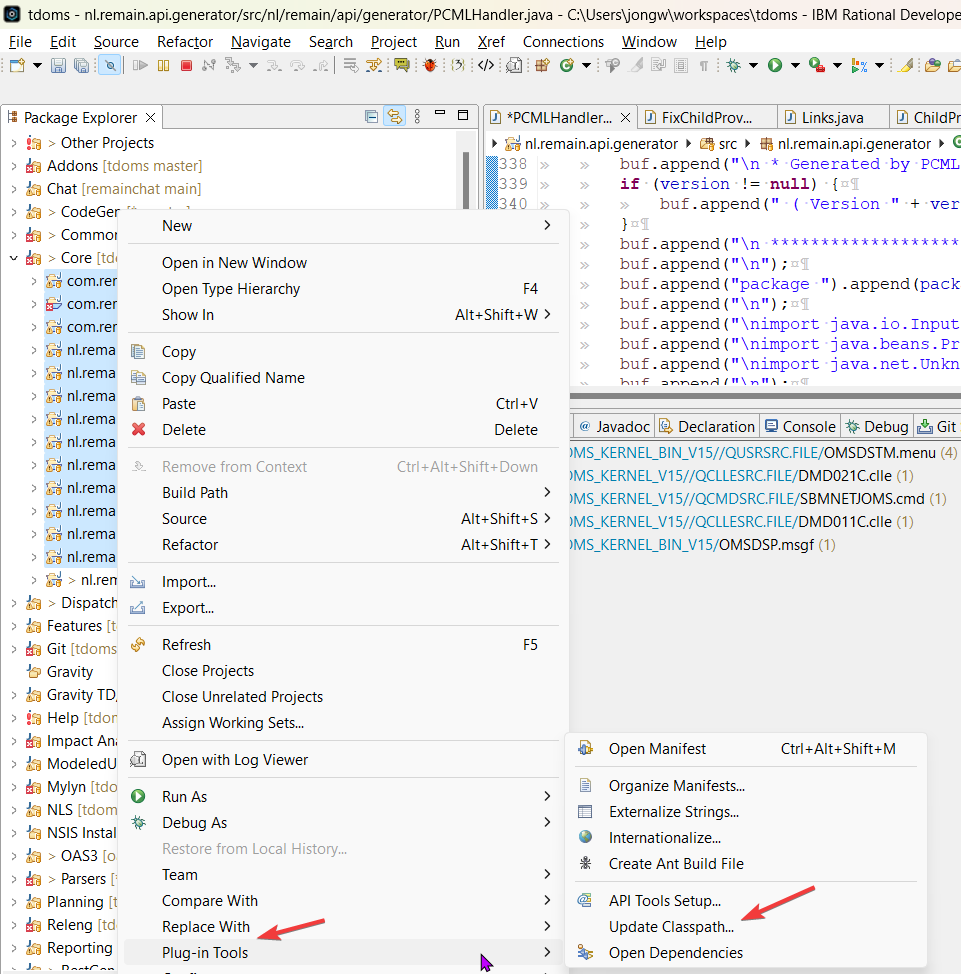Expand the Addons project tree node
961x974 pixels.
coord(13,166)
